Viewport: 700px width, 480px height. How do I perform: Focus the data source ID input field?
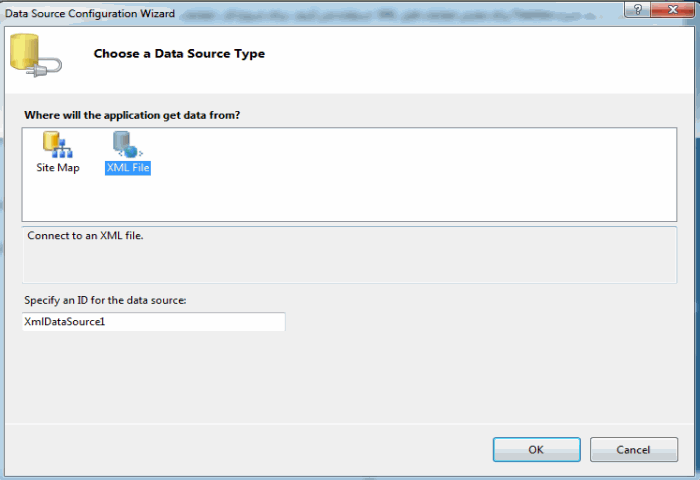coord(154,322)
